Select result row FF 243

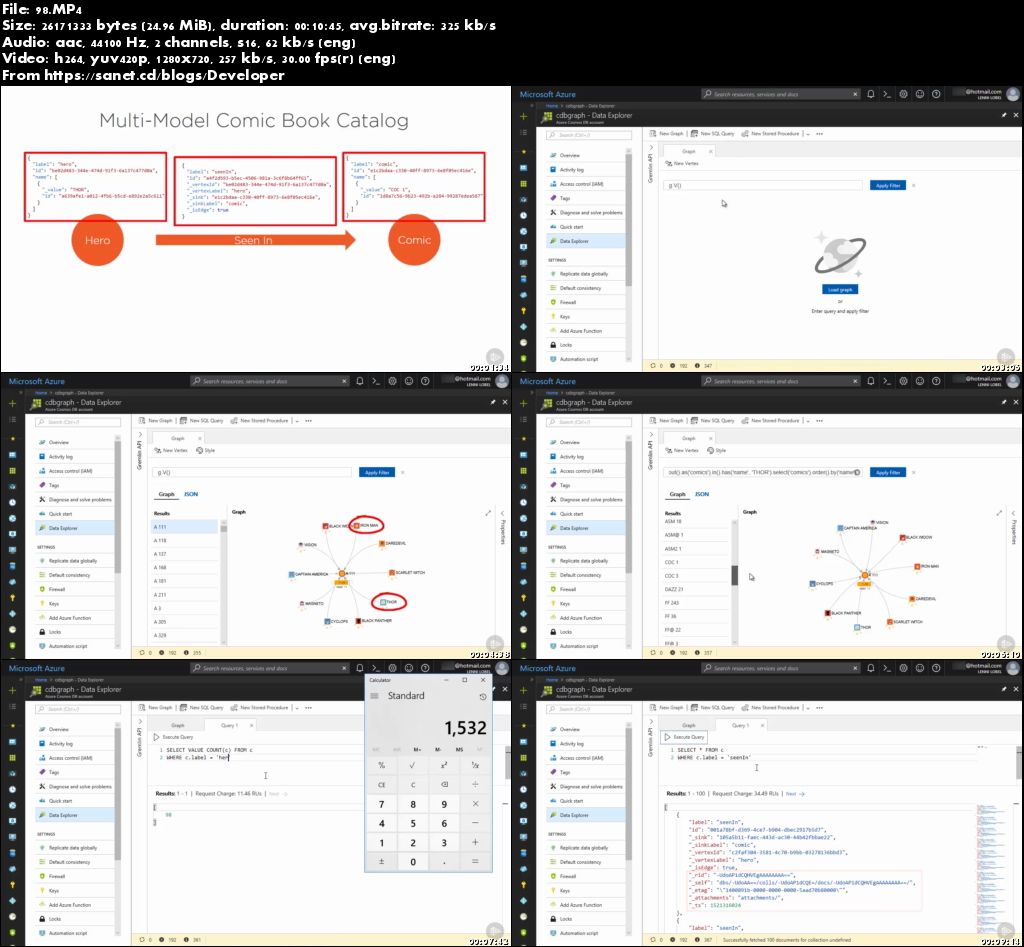(696, 603)
